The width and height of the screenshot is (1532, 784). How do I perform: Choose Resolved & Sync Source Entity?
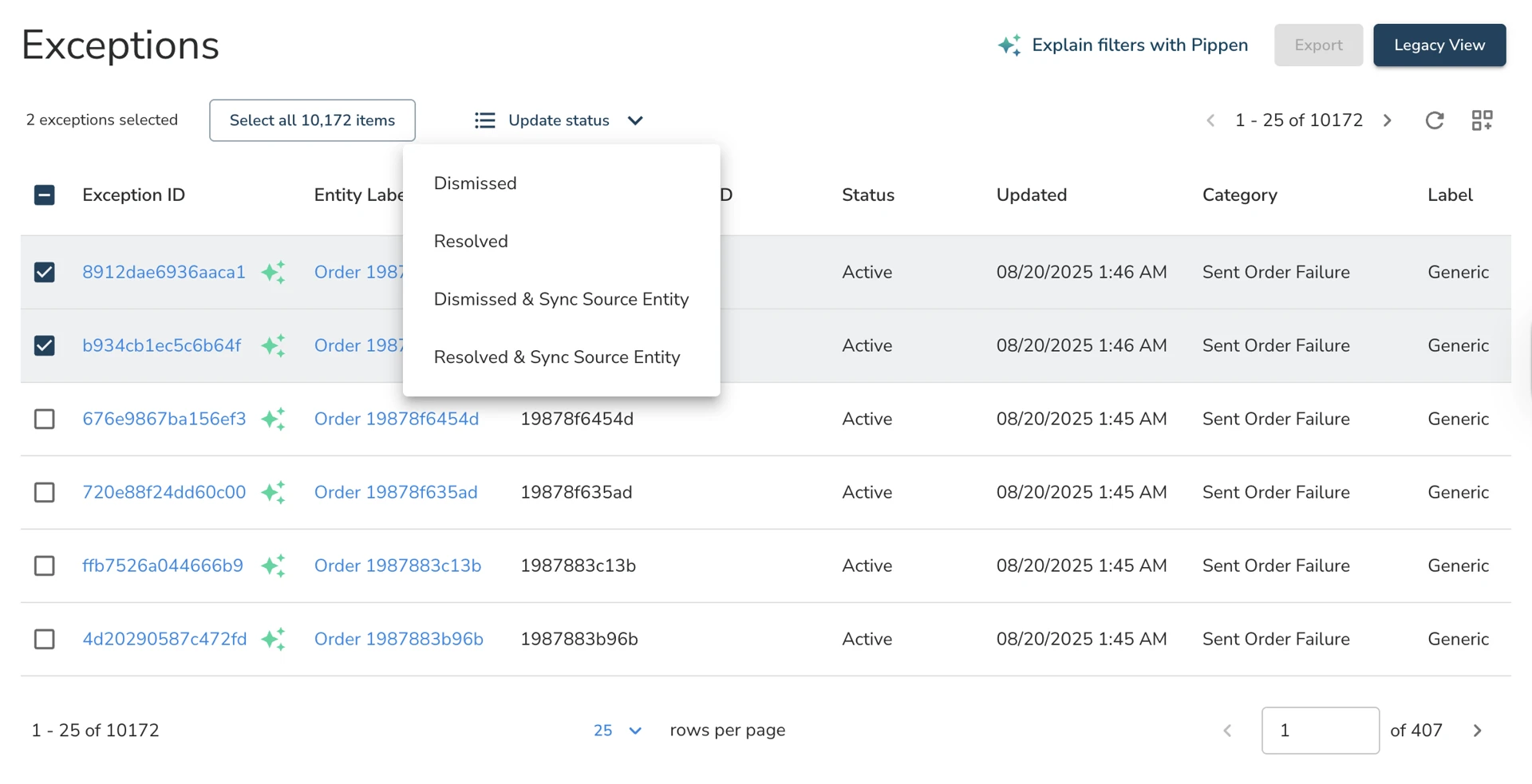click(x=562, y=357)
